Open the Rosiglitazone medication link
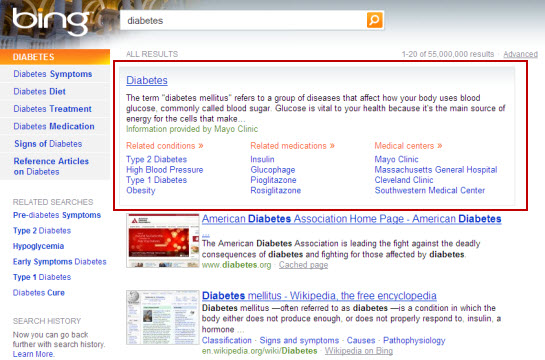545x360 pixels. pyautogui.click(x=276, y=190)
